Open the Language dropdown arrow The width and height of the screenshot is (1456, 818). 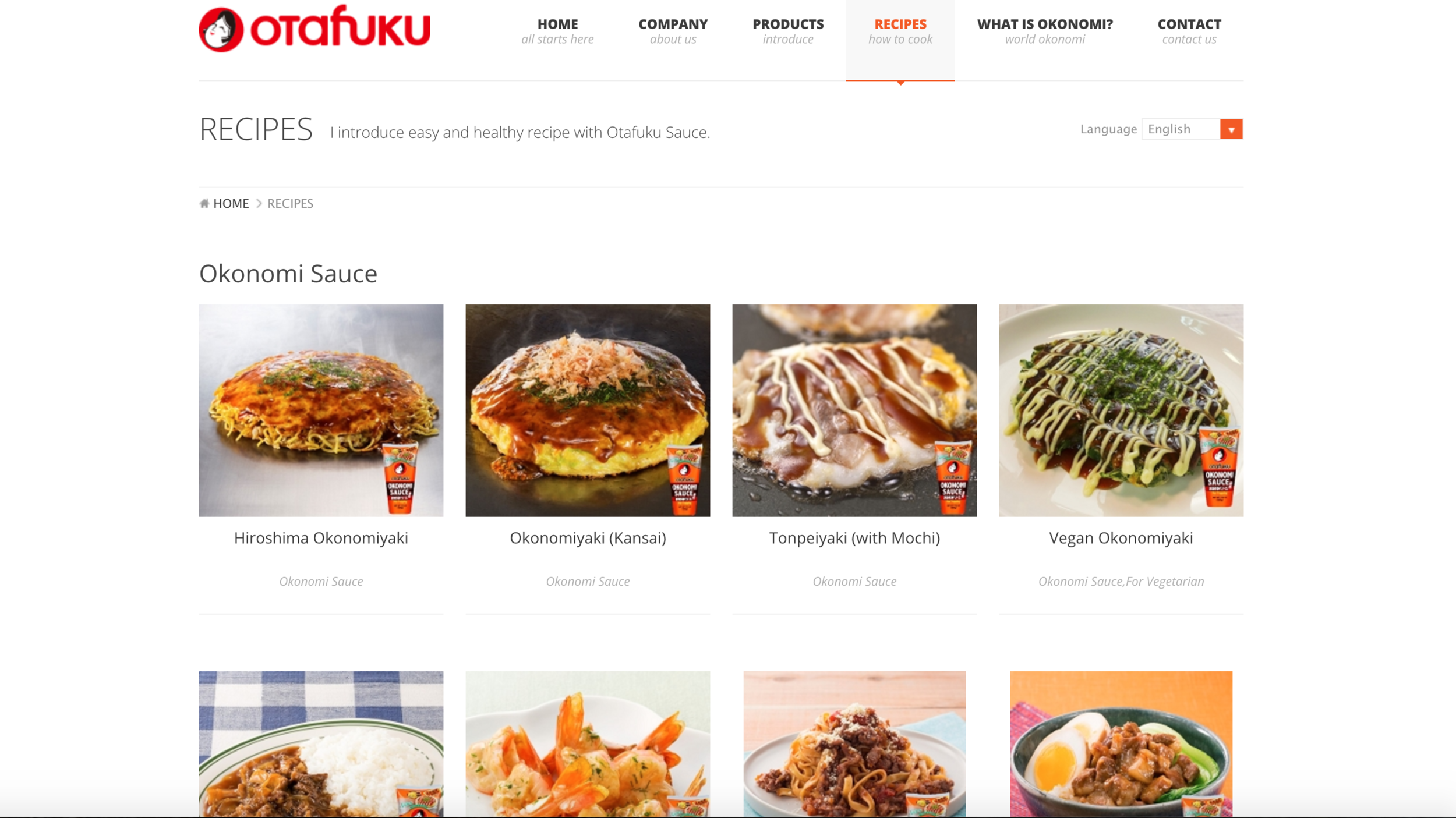click(x=1231, y=129)
